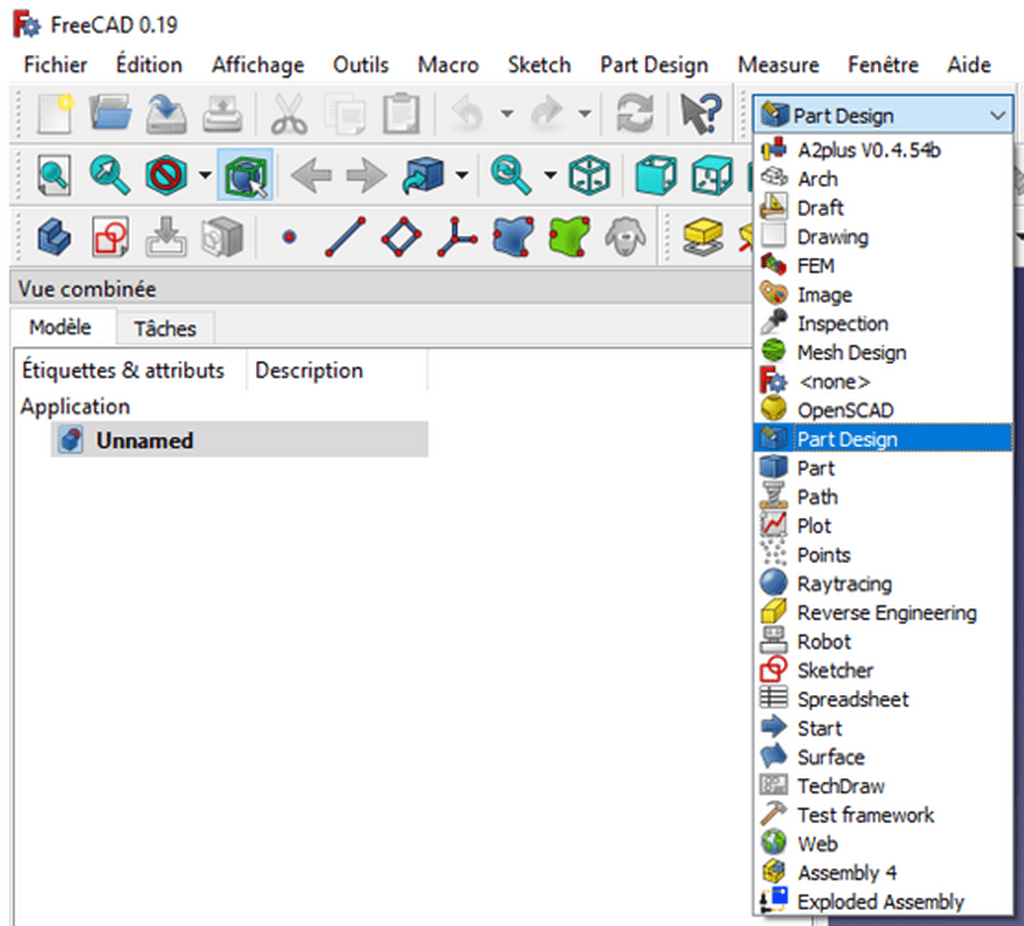This screenshot has width=1024, height=926.
Task: Switch to the Tâches tab
Action: (x=165, y=328)
